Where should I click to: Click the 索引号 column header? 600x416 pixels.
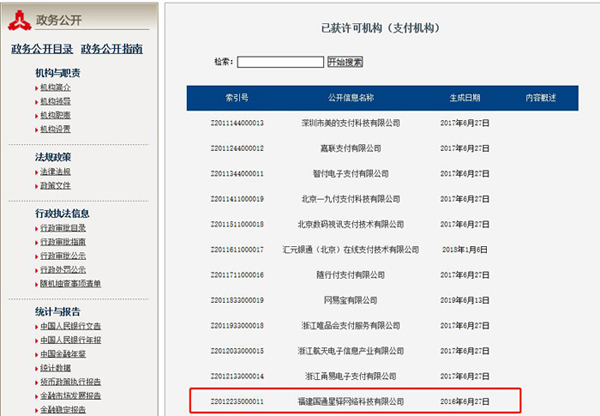(x=237, y=98)
